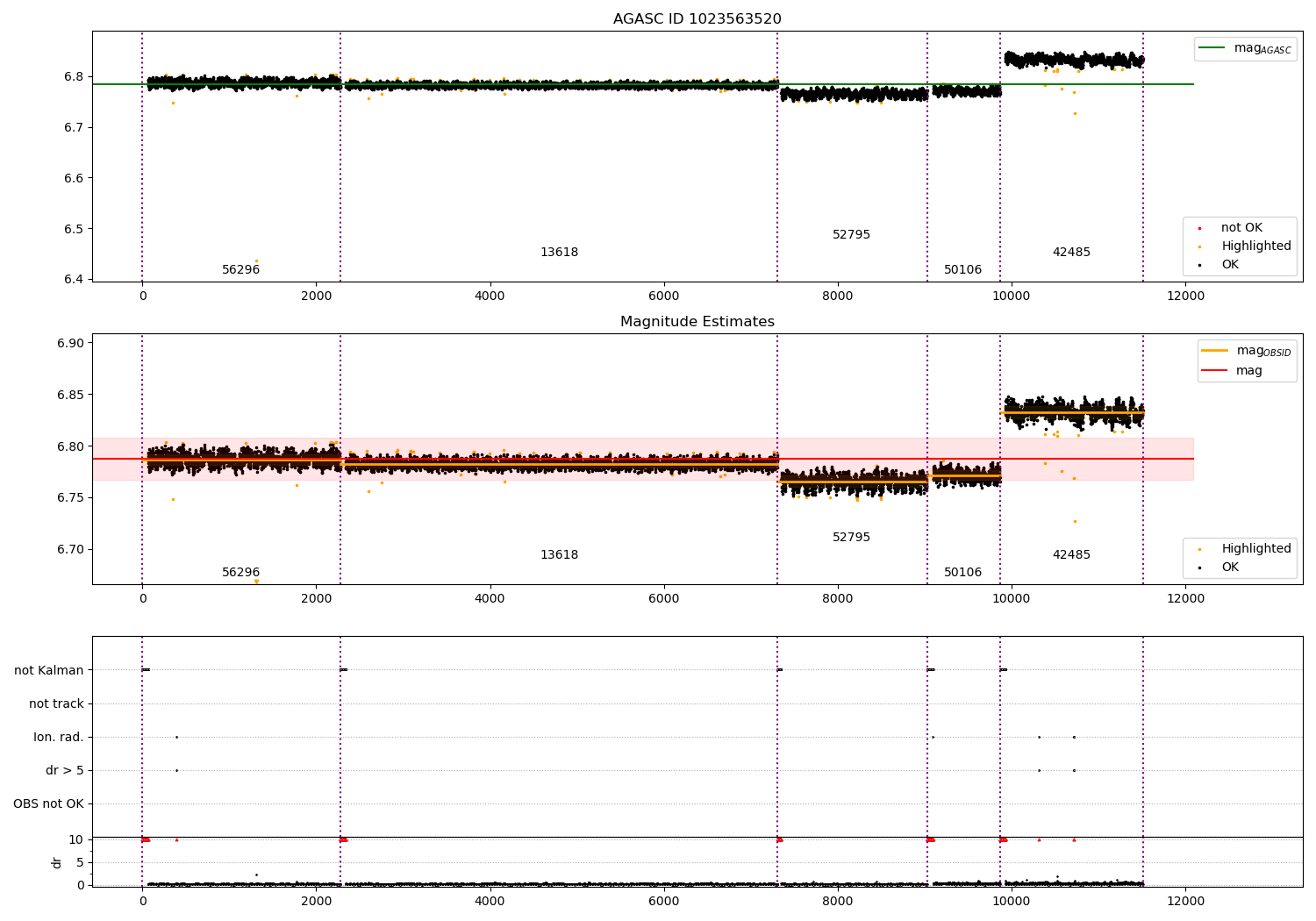1316x921 pixels.
Task: Click the 'dr > 5' axis label
Action: tap(65, 770)
